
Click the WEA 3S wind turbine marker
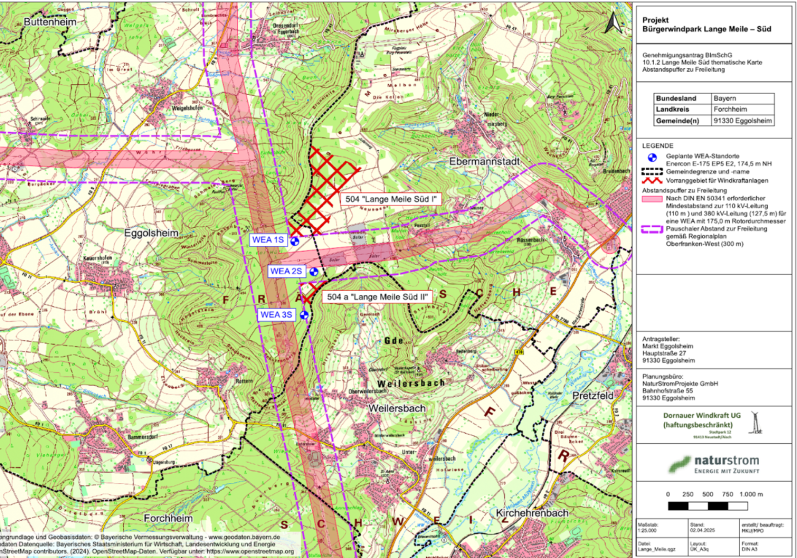point(305,314)
